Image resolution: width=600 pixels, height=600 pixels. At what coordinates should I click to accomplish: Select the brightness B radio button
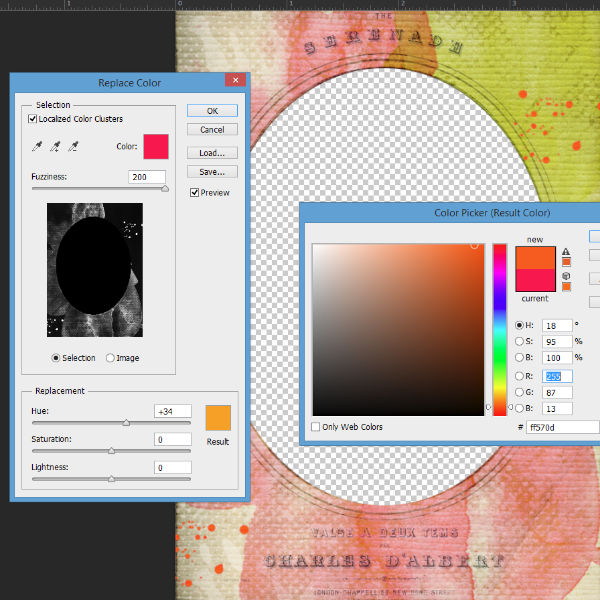519,357
